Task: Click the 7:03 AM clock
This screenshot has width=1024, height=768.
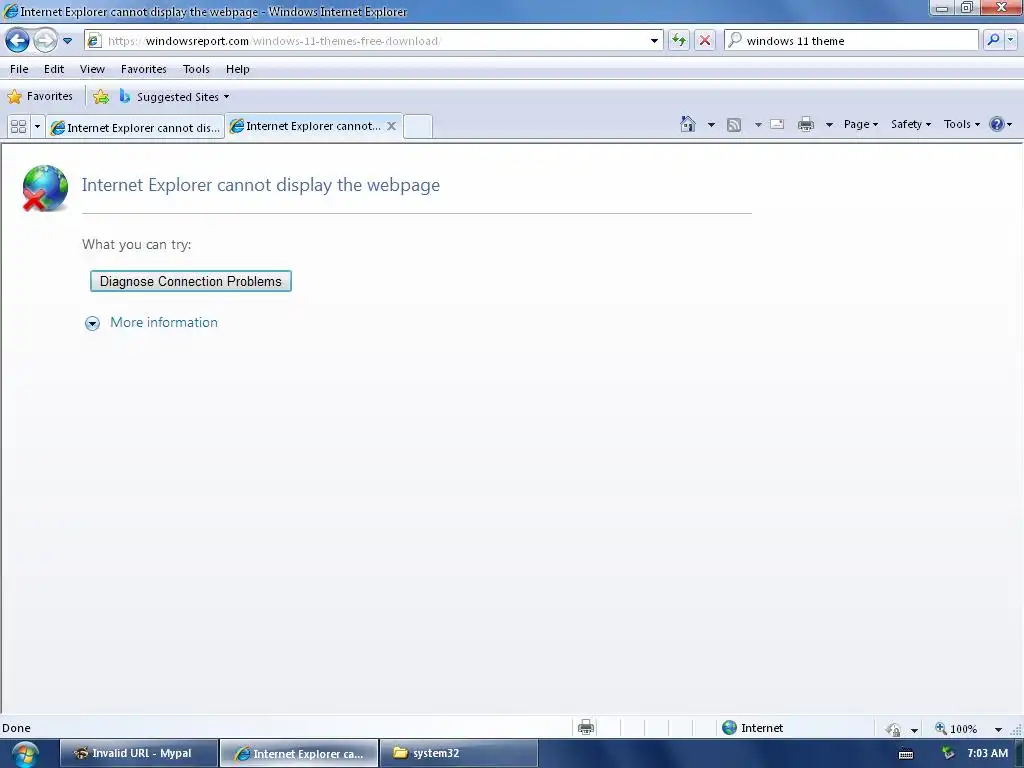Action: point(987,753)
